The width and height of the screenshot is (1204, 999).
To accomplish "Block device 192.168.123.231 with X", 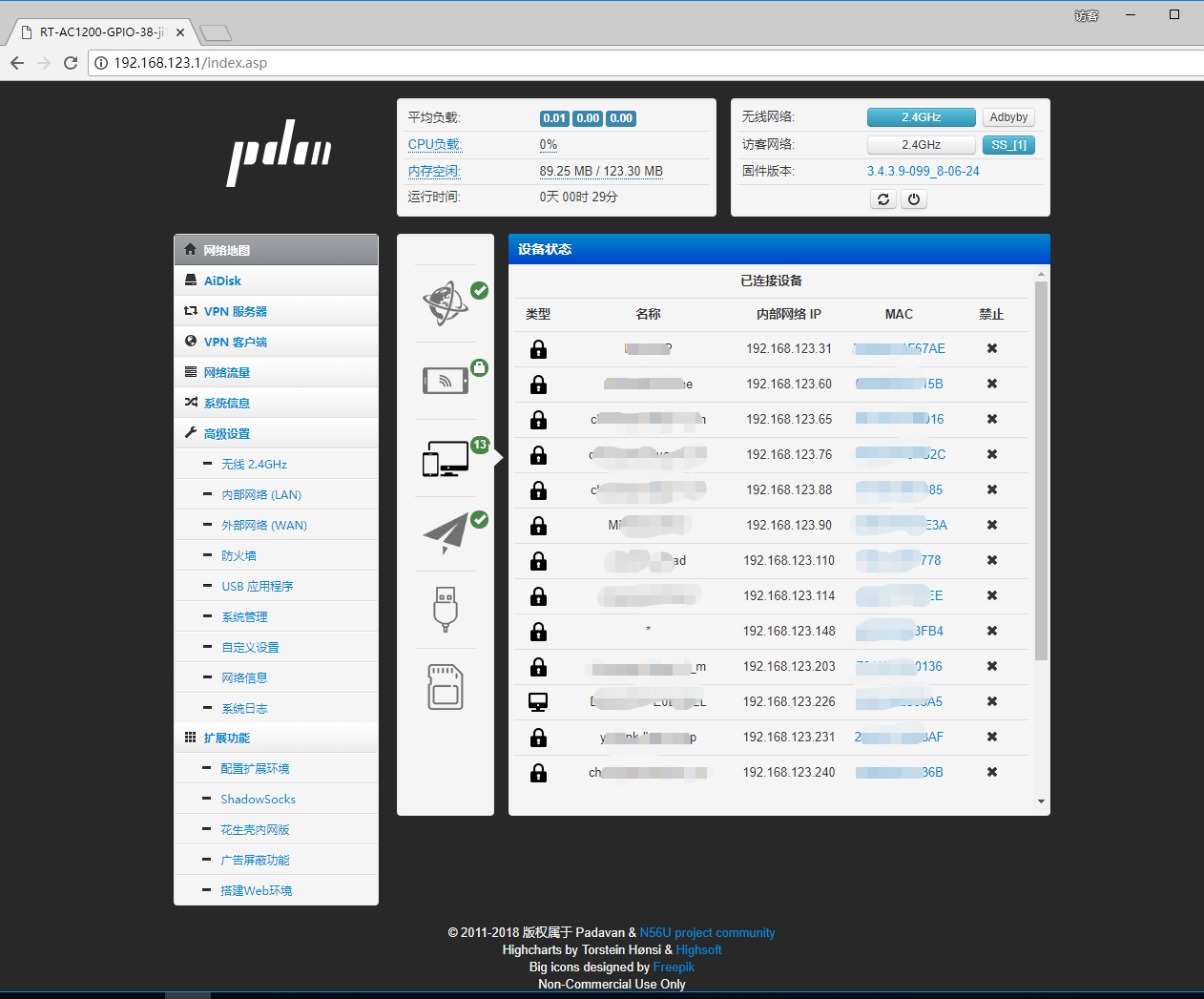I will [x=992, y=737].
